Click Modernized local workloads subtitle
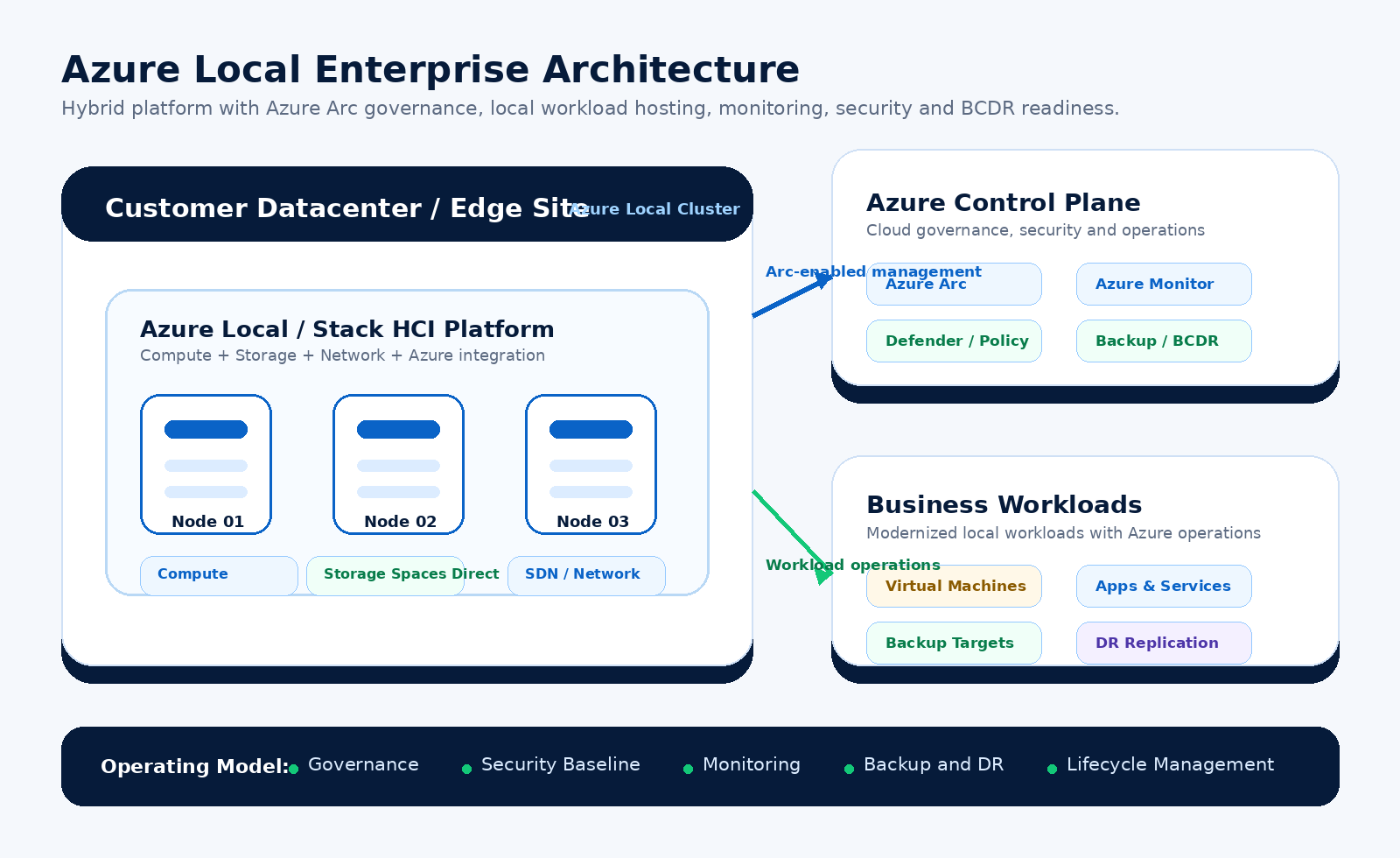 [1063, 533]
